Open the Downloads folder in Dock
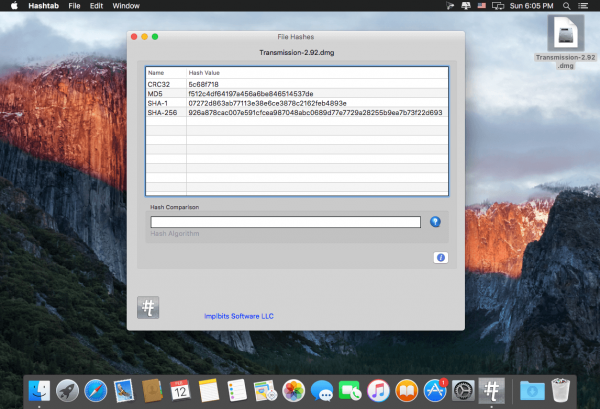Viewport: 600px width, 409px height. tap(532, 391)
